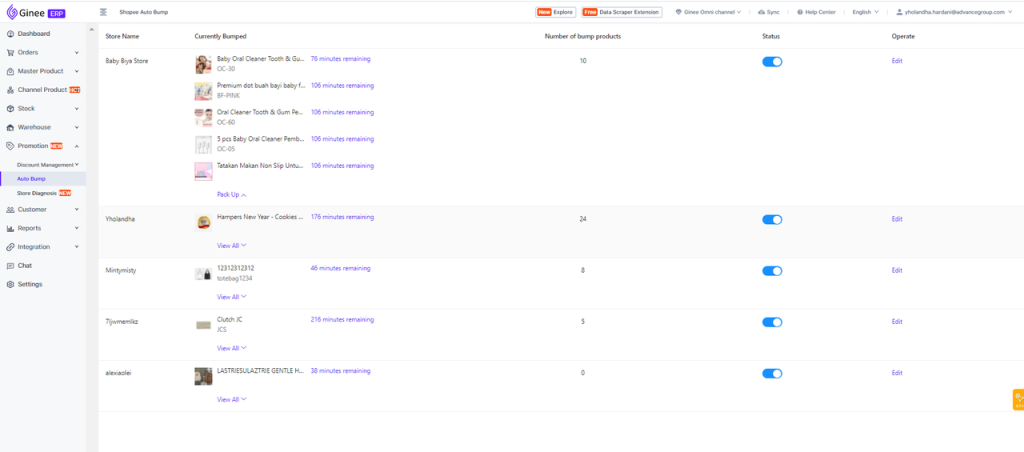This screenshot has width=1024, height=452.
Task: Collapse sidebar using the menu toggle icon
Action: click(x=103, y=12)
